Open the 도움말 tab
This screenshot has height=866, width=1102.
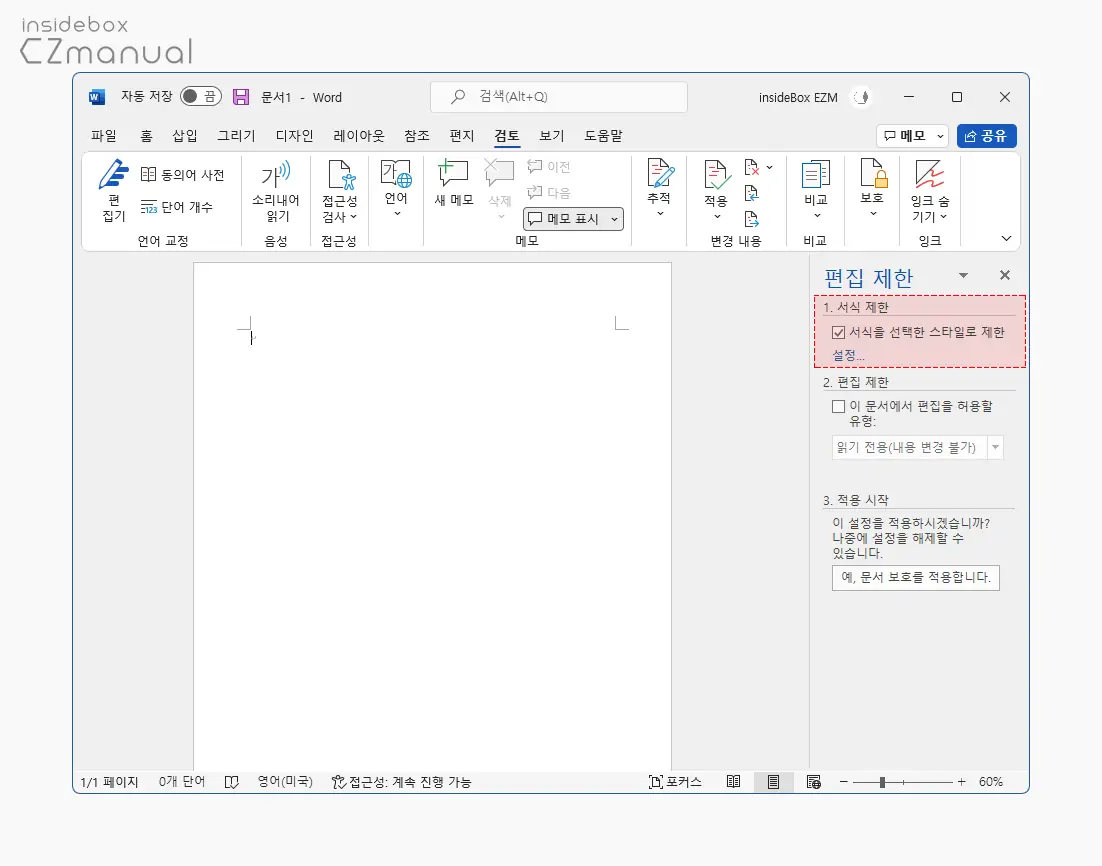(604, 136)
